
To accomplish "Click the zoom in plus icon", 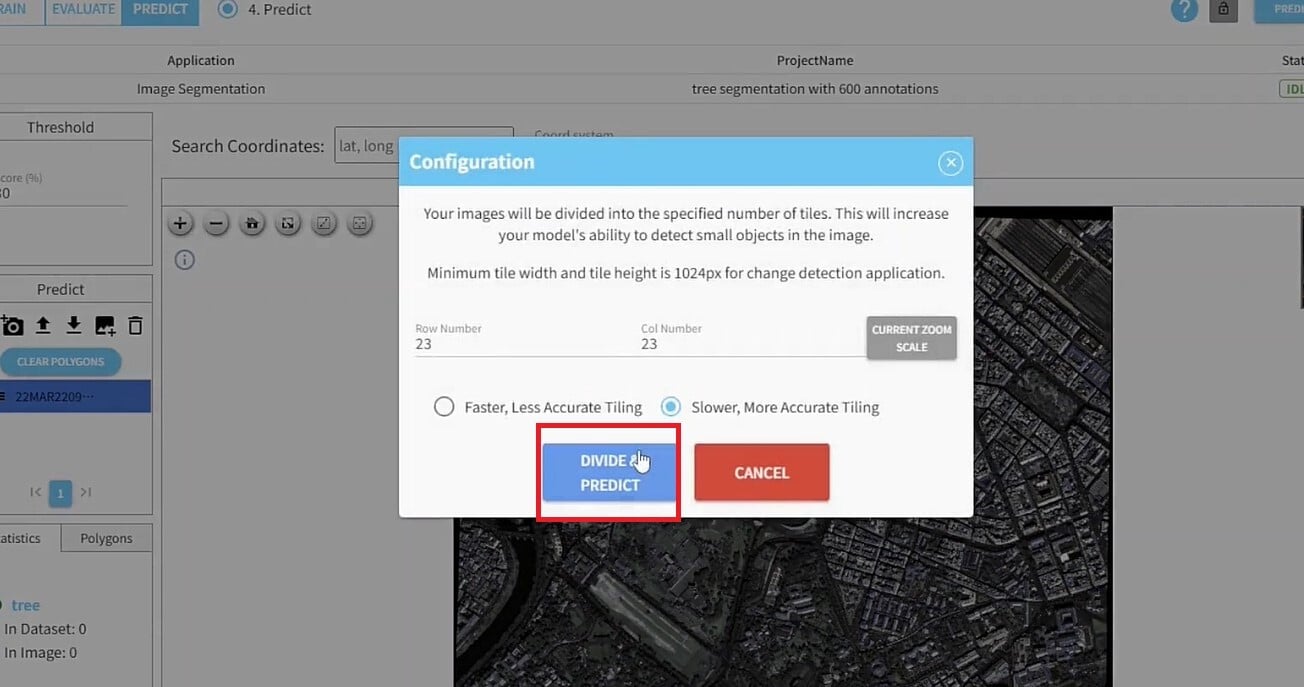I will [180, 223].
